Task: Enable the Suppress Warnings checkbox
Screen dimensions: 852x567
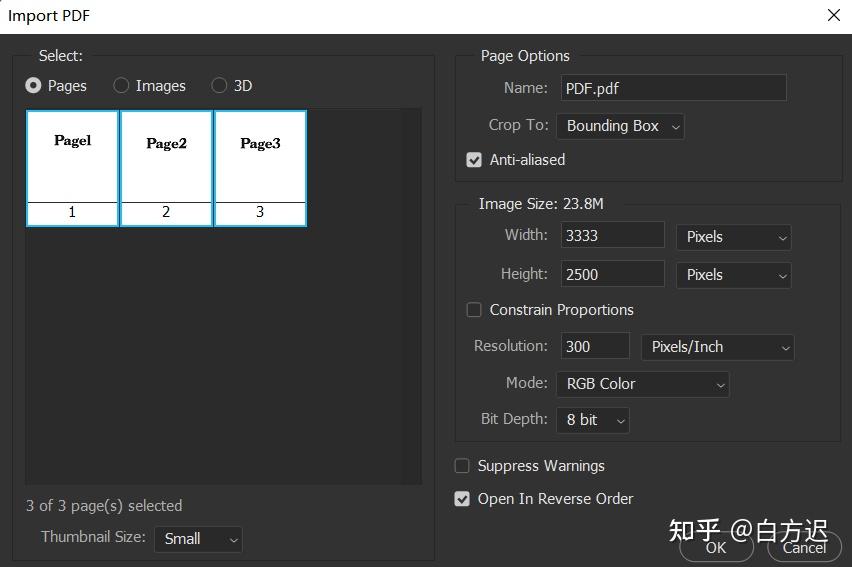Action: pyautogui.click(x=462, y=466)
